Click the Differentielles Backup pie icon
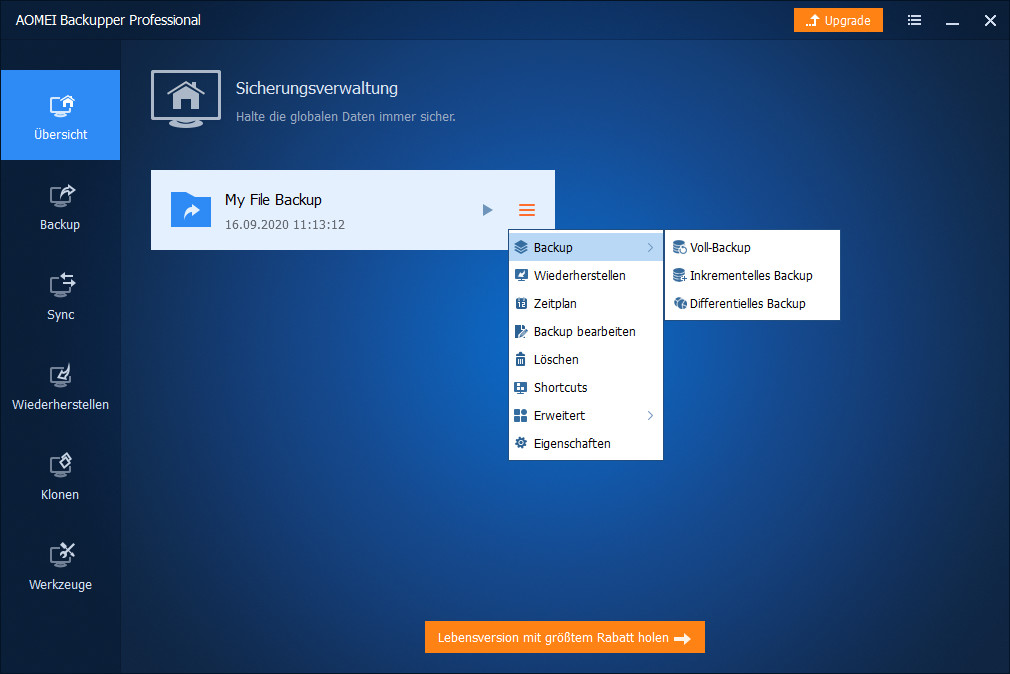Screen dimensions: 1010x674 tap(680, 303)
